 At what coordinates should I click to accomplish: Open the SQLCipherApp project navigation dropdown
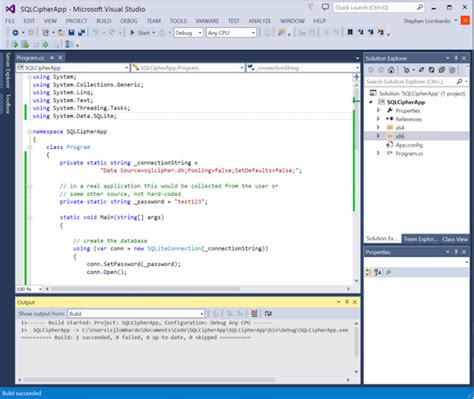73,68
